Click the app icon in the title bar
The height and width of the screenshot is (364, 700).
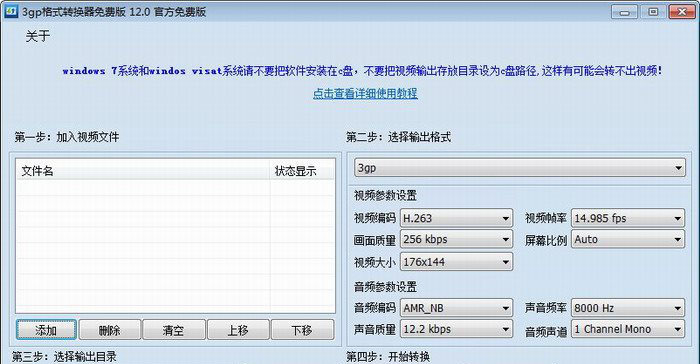(11, 11)
